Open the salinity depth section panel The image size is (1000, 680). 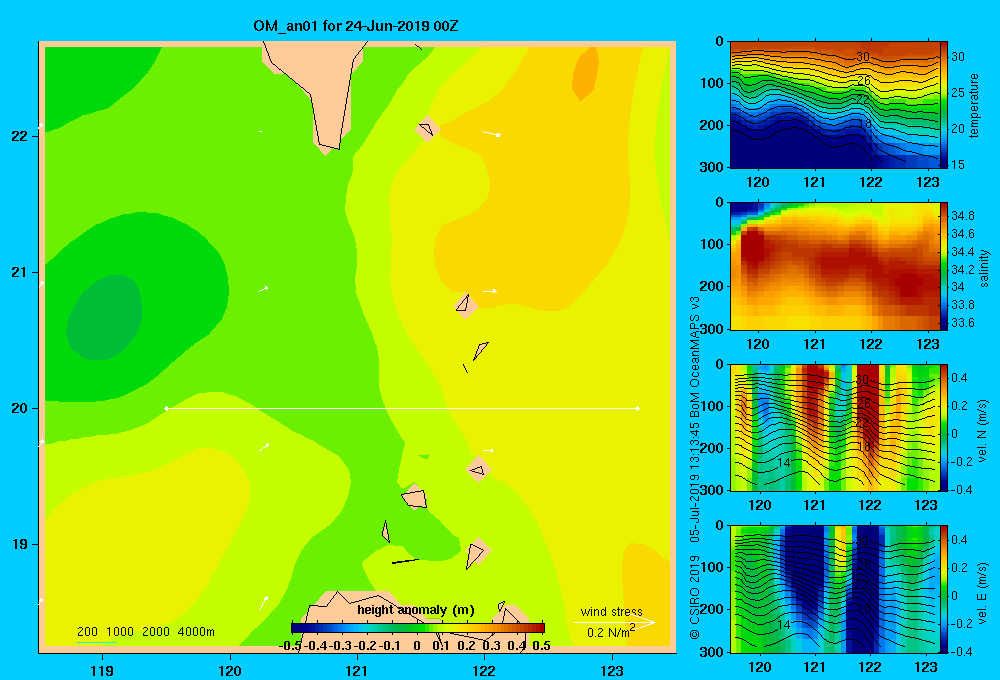pyautogui.click(x=835, y=266)
